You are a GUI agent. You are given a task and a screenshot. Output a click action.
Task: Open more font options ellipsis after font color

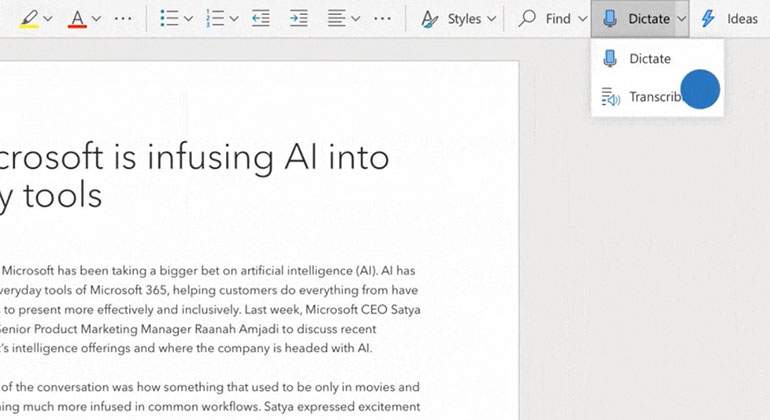tap(123, 19)
